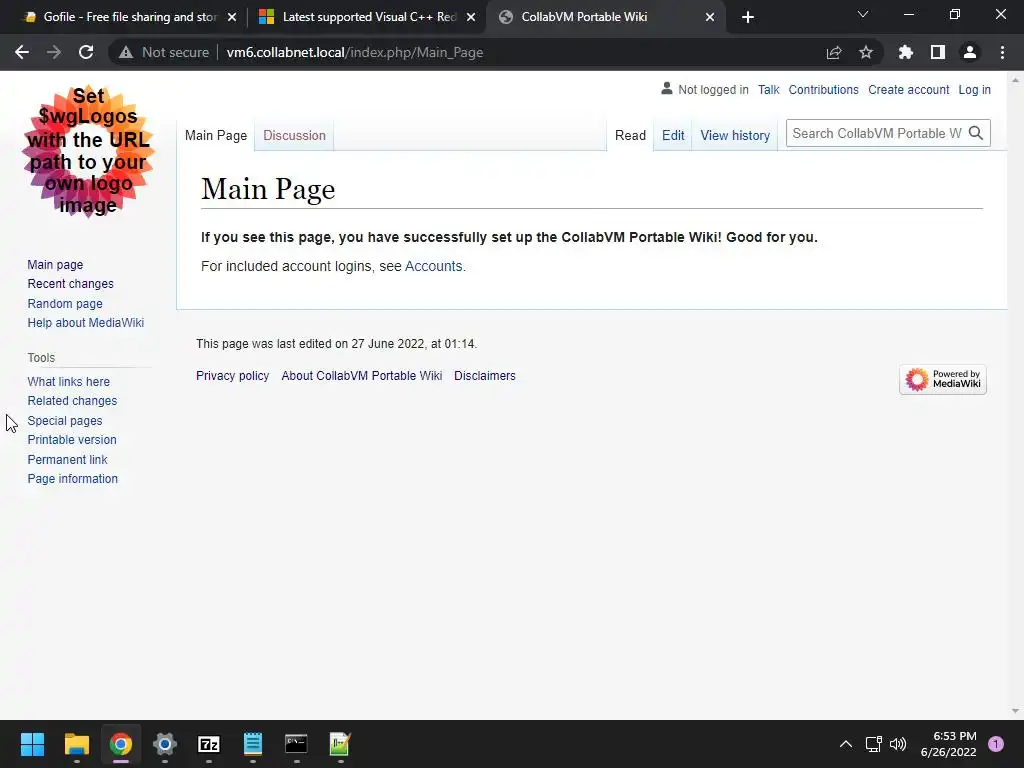Go back using the browser back arrow
The height and width of the screenshot is (768, 1024).
tap(22, 52)
